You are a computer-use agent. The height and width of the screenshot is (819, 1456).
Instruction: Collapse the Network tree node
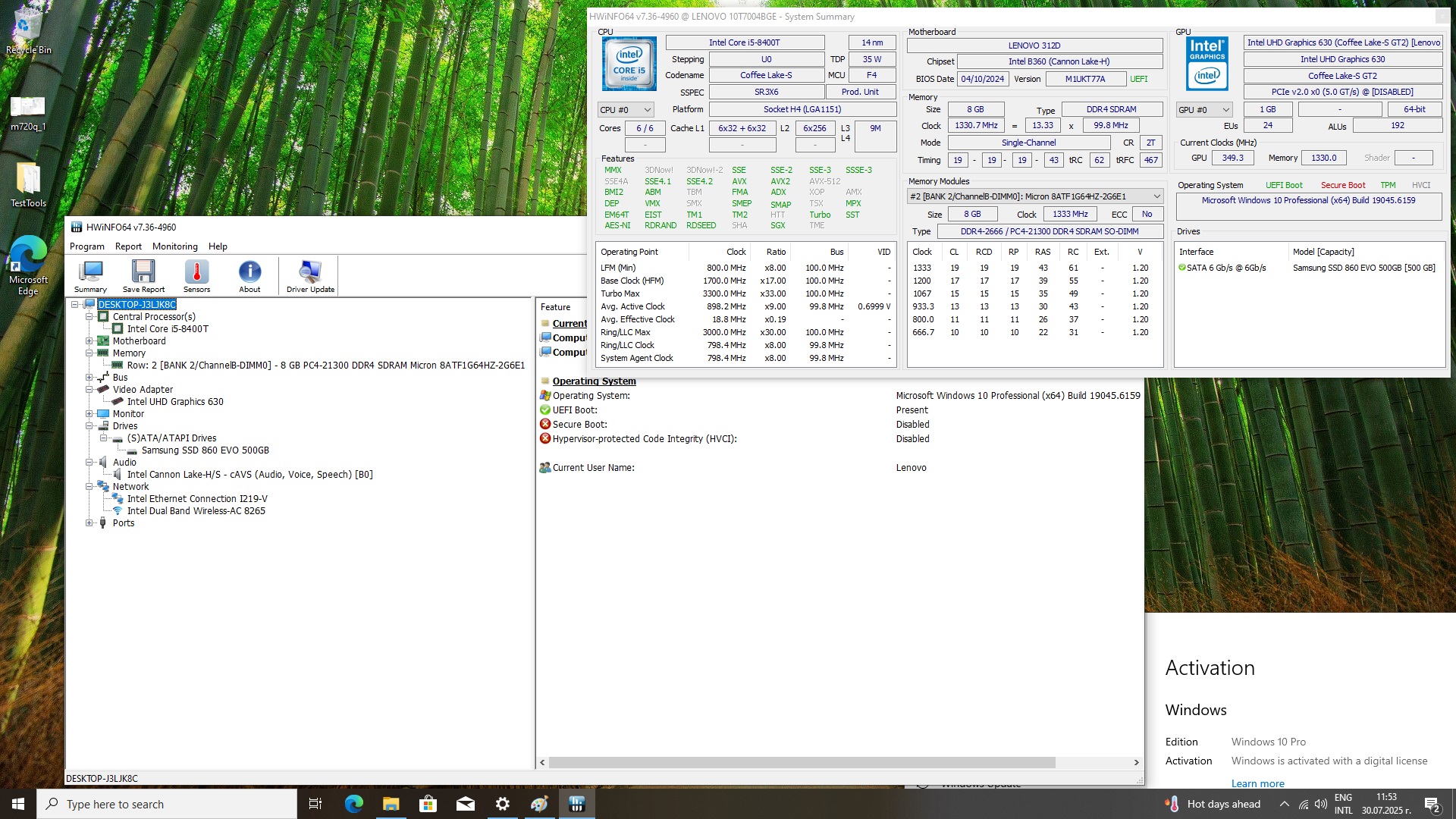pyautogui.click(x=89, y=487)
